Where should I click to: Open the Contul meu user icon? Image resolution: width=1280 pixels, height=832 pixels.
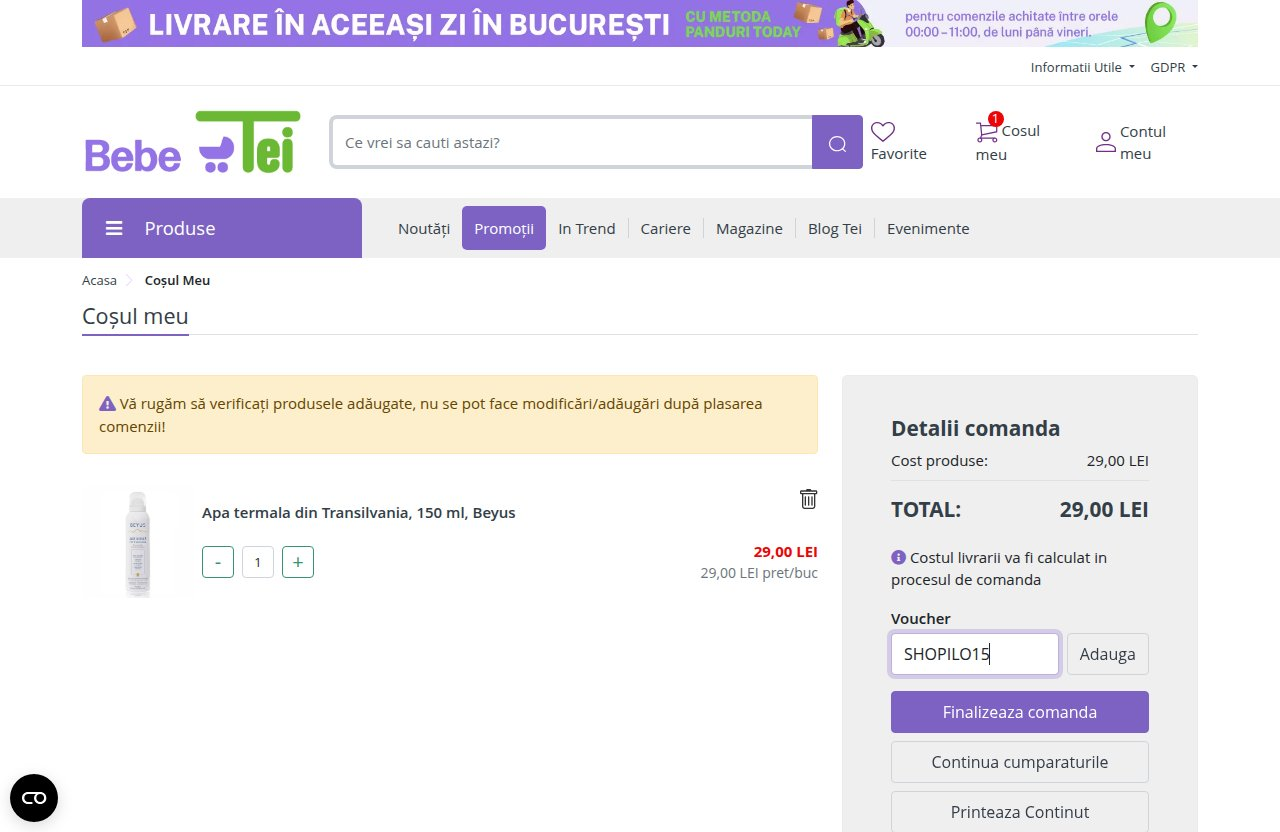1105,142
